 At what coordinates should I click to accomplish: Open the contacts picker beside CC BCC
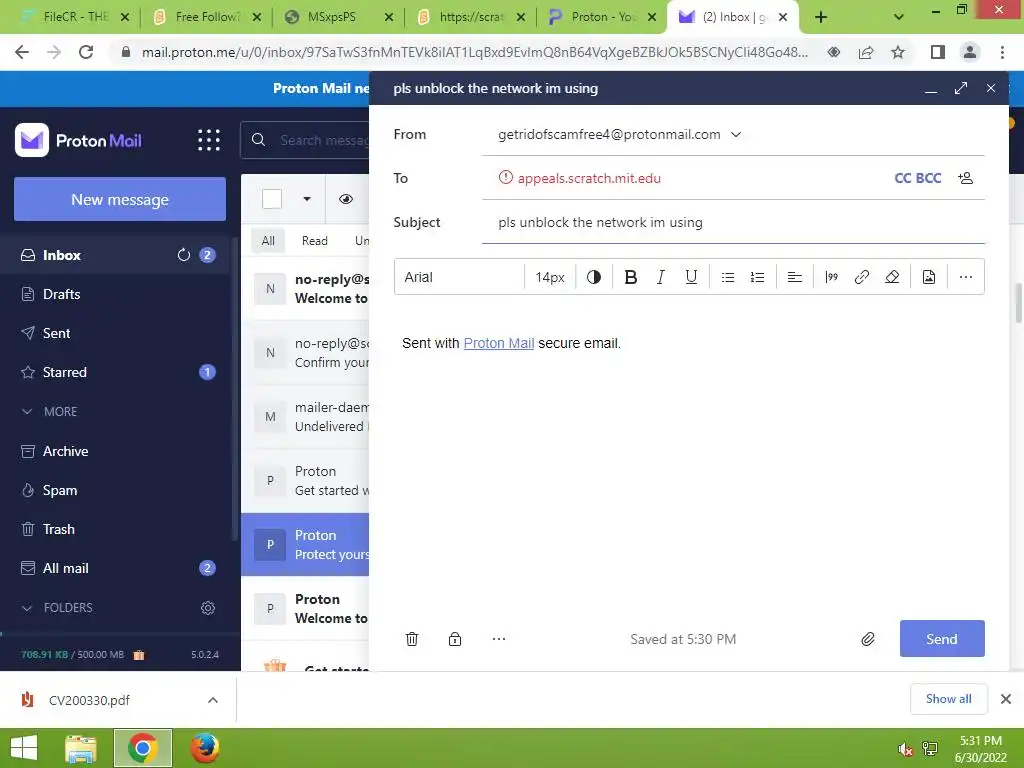966,178
